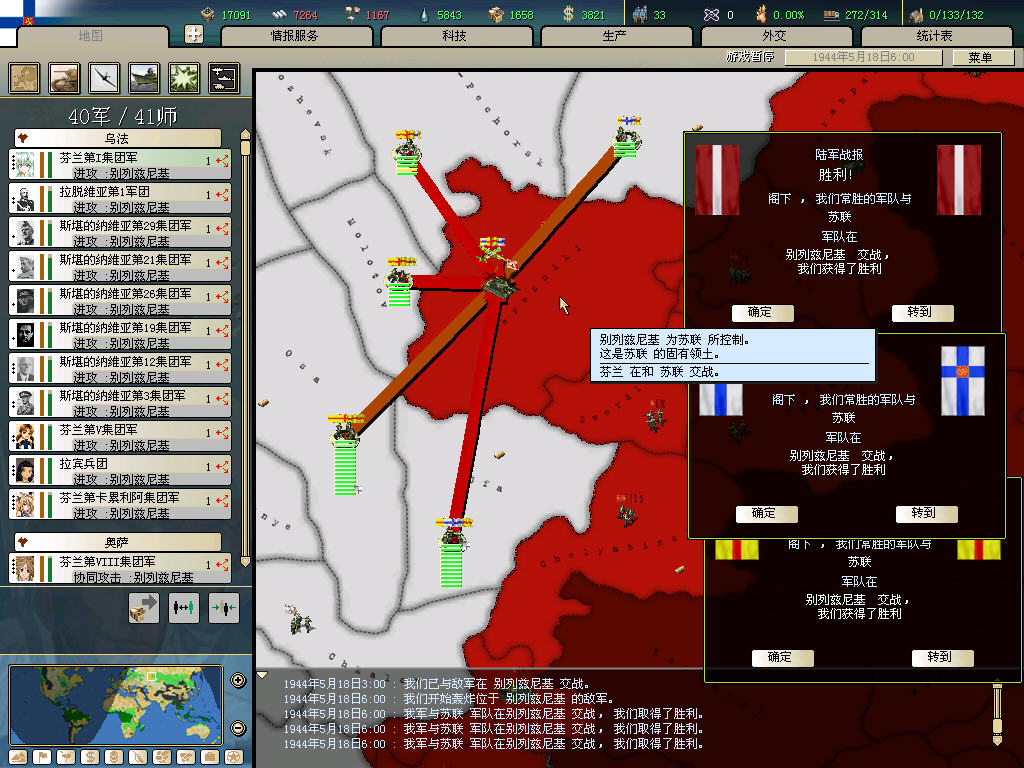Select army 拉脱维亚第1军团
Viewport: 1024px width, 768px height.
click(120, 199)
